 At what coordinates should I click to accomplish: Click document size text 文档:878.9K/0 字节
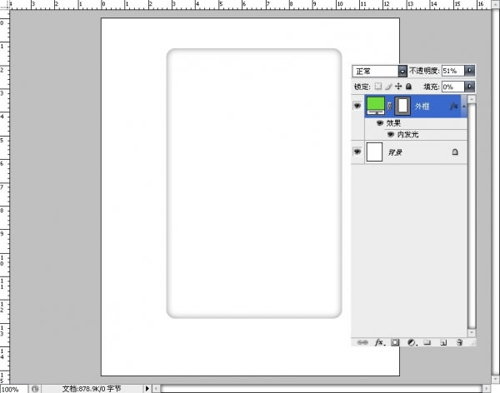pos(92,388)
